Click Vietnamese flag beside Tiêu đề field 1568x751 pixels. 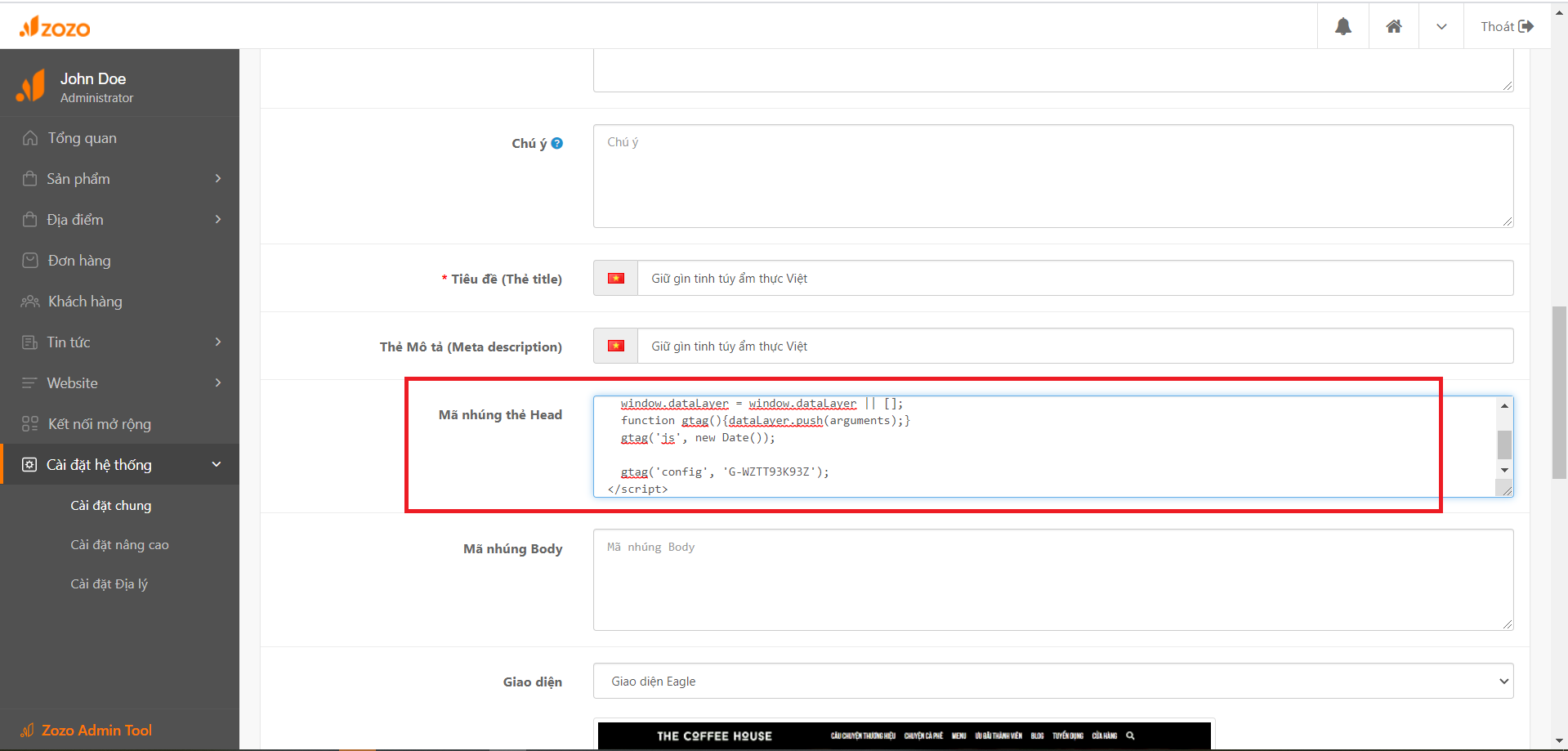(x=616, y=278)
